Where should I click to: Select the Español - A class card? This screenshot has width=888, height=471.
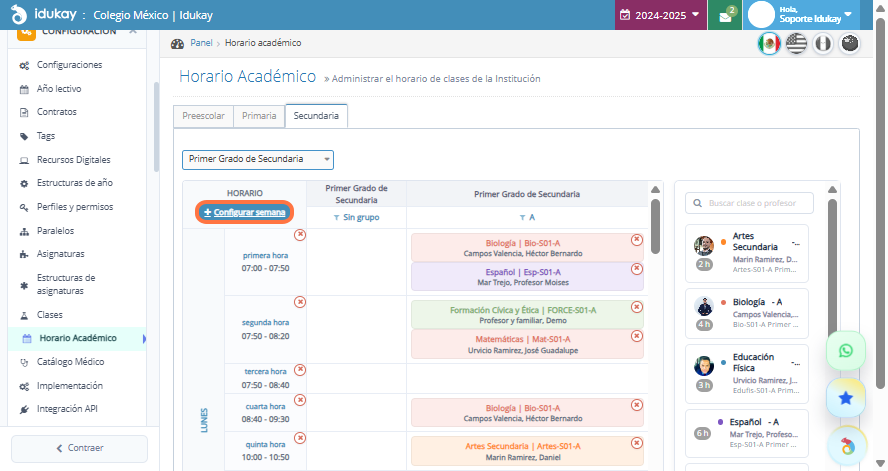click(x=746, y=434)
